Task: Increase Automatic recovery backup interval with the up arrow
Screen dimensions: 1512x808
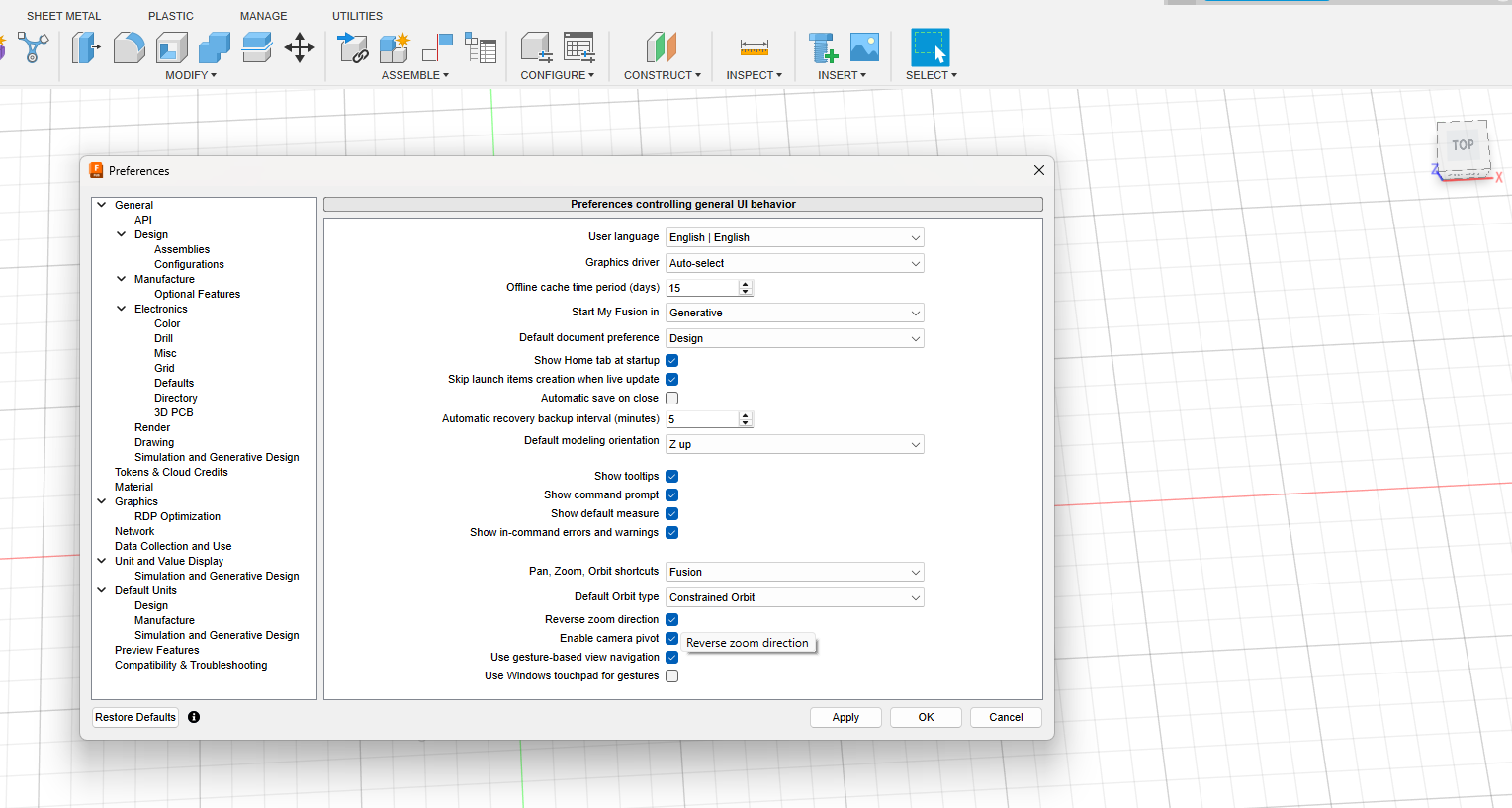Action: click(746, 415)
